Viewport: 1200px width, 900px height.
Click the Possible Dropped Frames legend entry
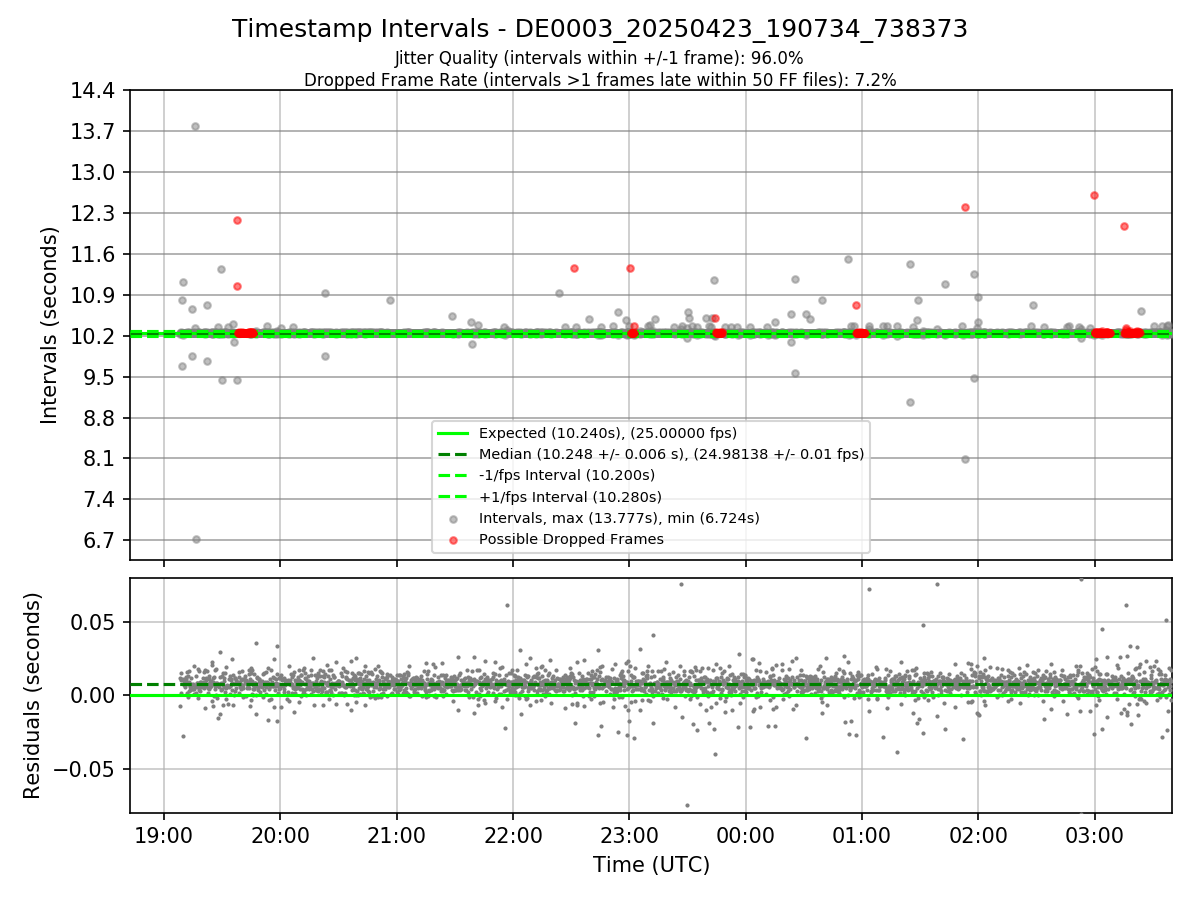click(x=571, y=539)
